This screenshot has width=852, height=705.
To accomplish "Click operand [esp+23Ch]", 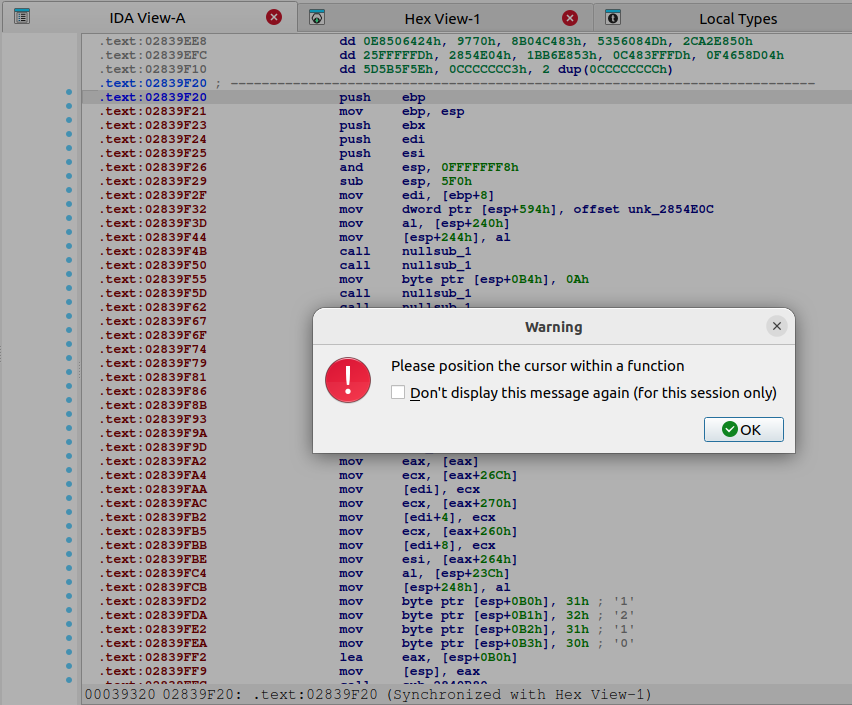I will pyautogui.click(x=472, y=573).
